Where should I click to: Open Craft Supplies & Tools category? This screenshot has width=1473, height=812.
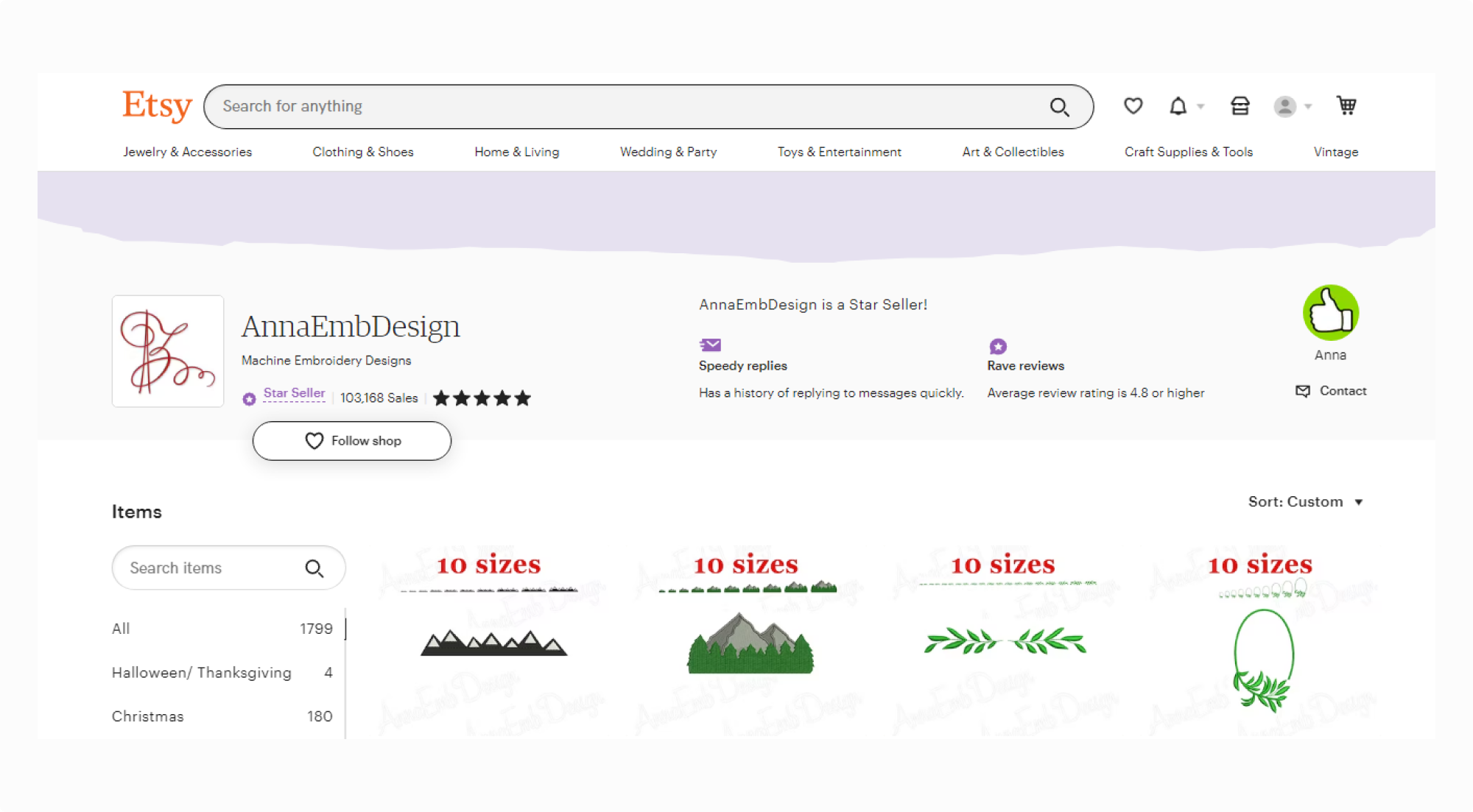tap(1188, 152)
